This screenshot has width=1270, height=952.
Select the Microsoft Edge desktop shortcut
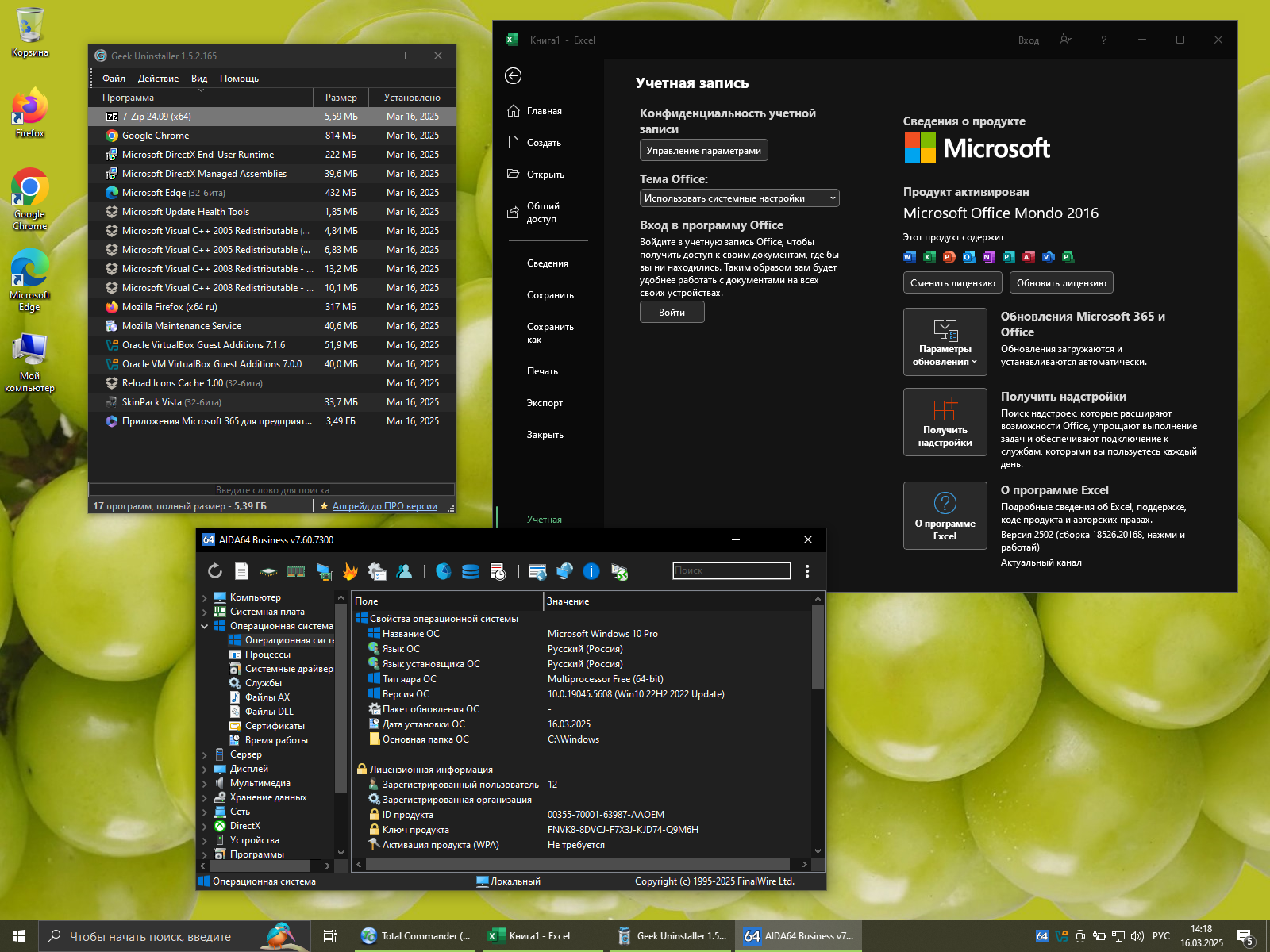(x=30, y=281)
